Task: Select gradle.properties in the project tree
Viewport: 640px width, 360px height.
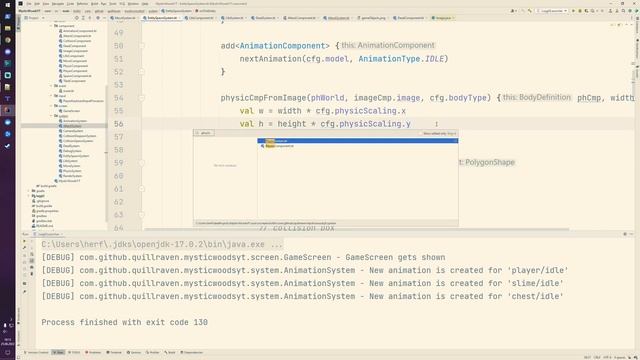Action: pos(46,211)
